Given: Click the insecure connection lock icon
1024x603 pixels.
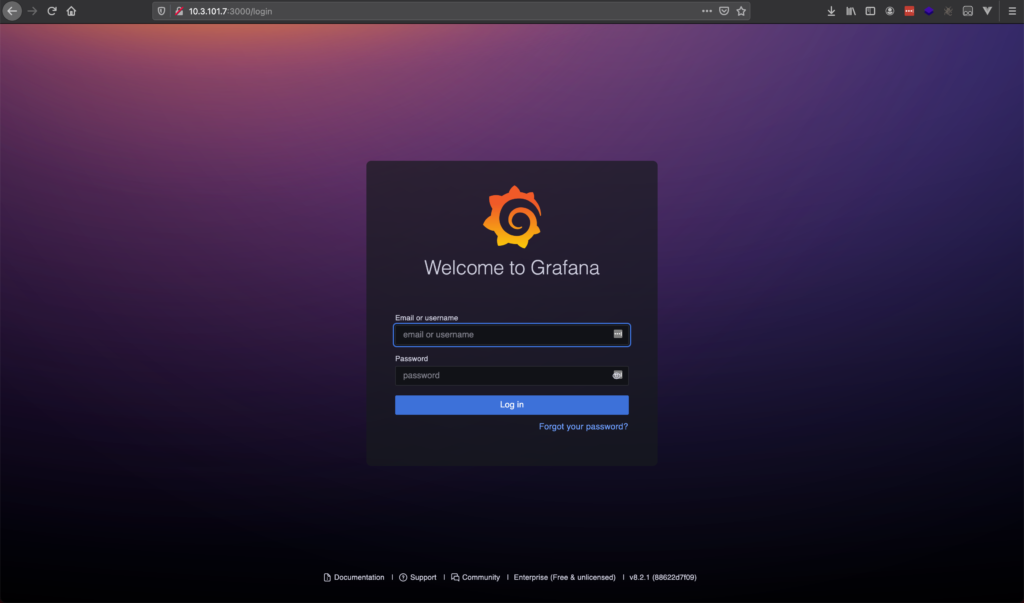Looking at the screenshot, I should pos(179,11).
